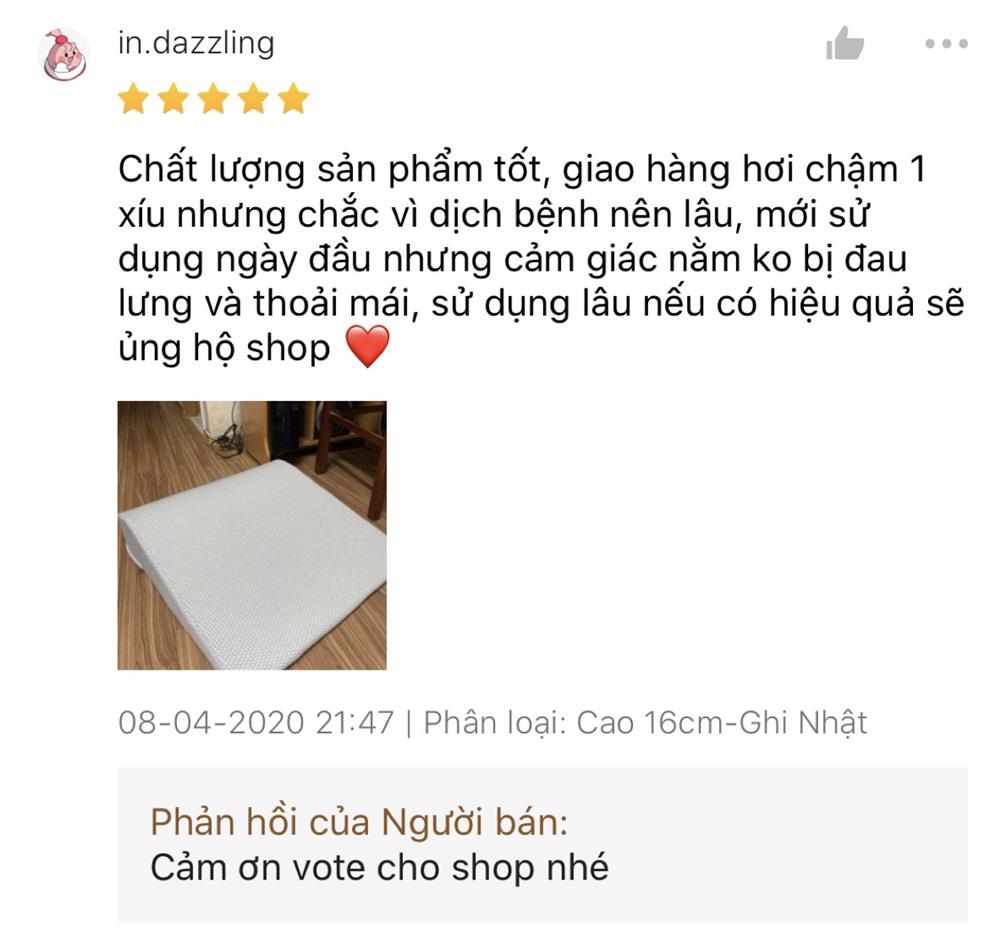Click the 'Phản hồi của Người bán' heading

click(x=359, y=822)
